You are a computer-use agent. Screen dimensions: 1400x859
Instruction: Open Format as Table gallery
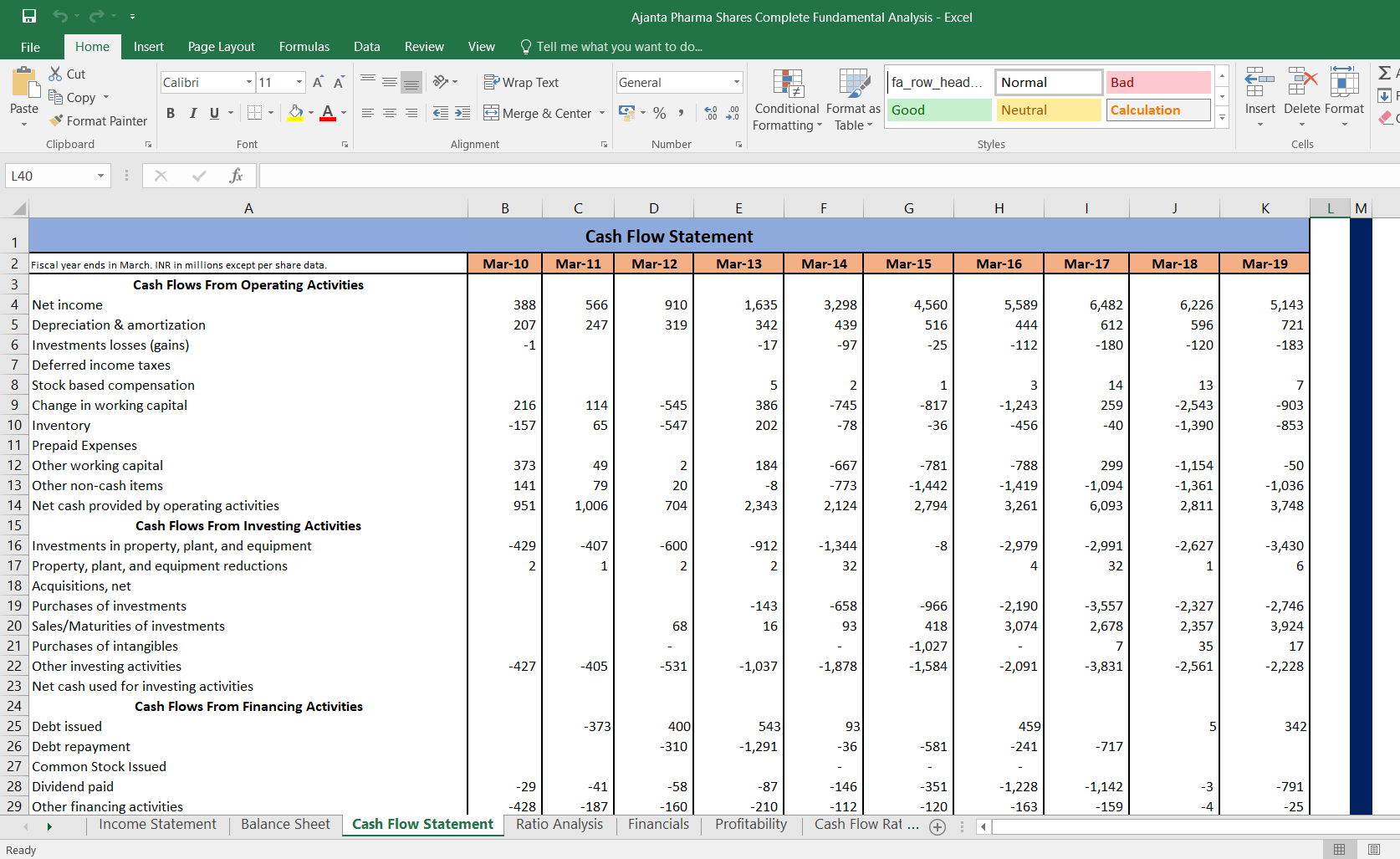coord(853,100)
